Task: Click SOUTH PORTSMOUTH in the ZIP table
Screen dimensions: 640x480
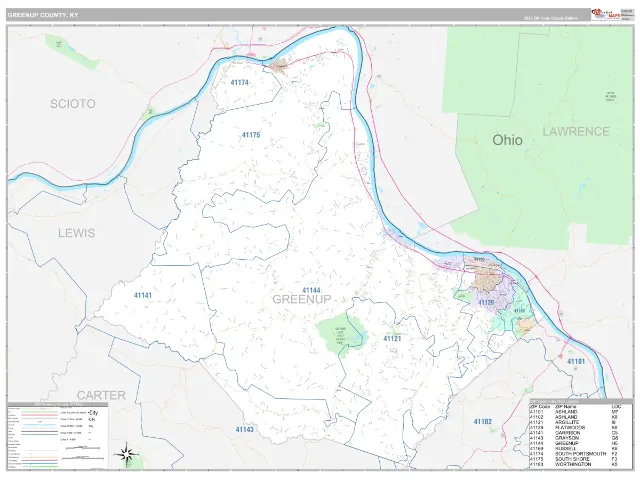Action: pos(580,454)
